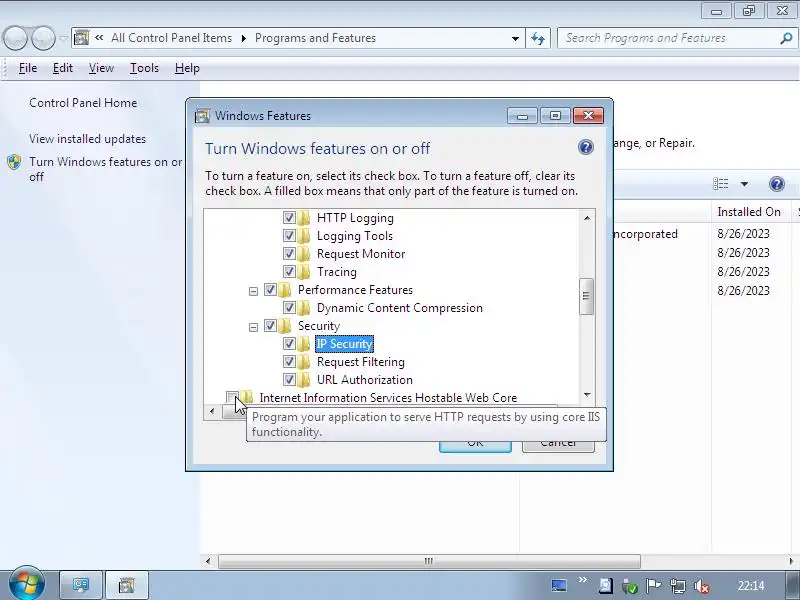Select the Dynamic Content Compression item
The width and height of the screenshot is (800, 600).
pyautogui.click(x=399, y=308)
